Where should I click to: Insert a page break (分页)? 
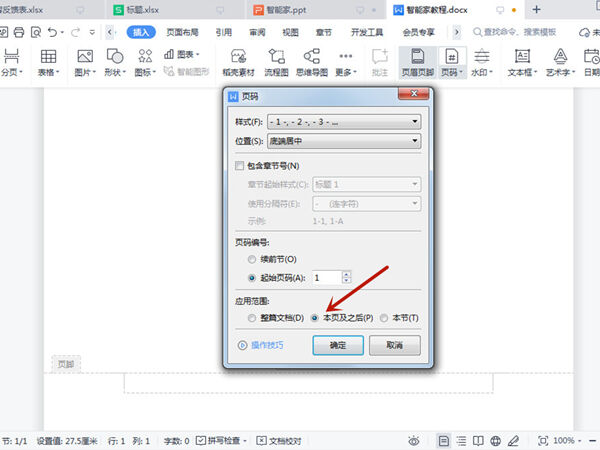[x=11, y=62]
